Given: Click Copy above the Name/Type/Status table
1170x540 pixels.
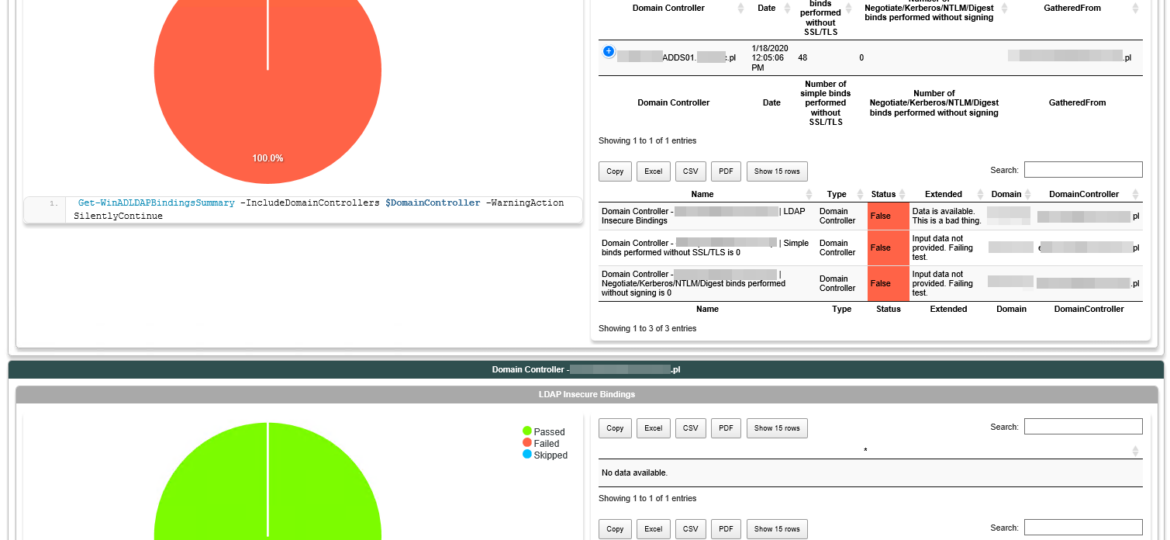Looking at the screenshot, I should click(x=615, y=172).
